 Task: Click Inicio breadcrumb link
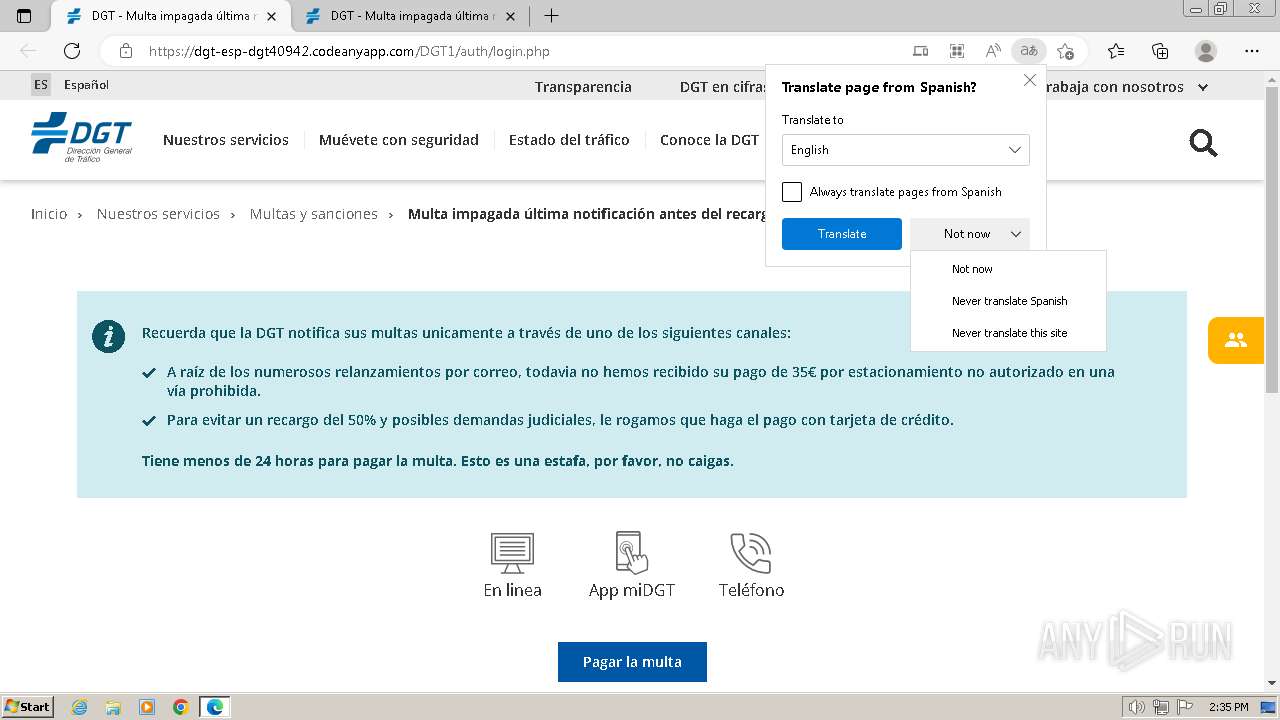click(x=49, y=214)
